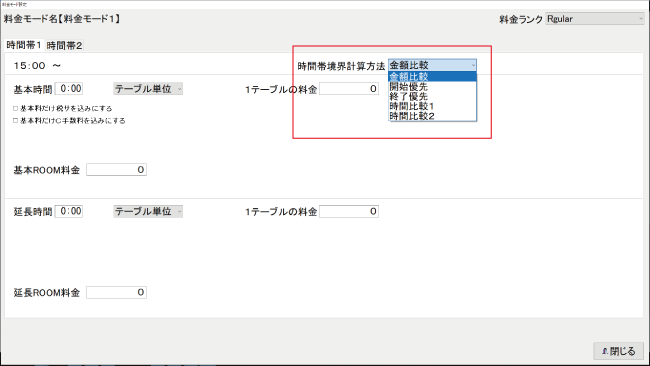
Task: Click 1テーブルの料金 field in 延長 section
Action: [x=349, y=211]
